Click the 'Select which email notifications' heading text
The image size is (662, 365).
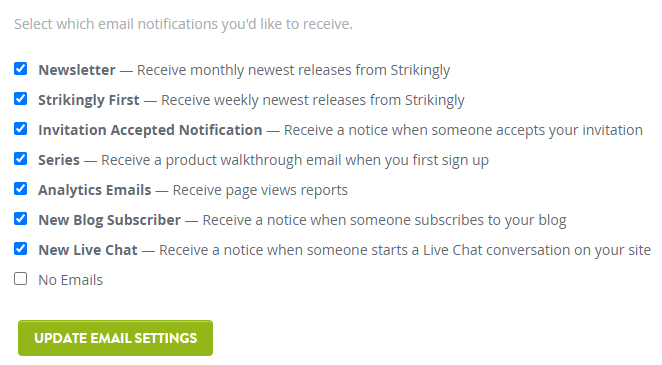pyautogui.click(x=183, y=24)
